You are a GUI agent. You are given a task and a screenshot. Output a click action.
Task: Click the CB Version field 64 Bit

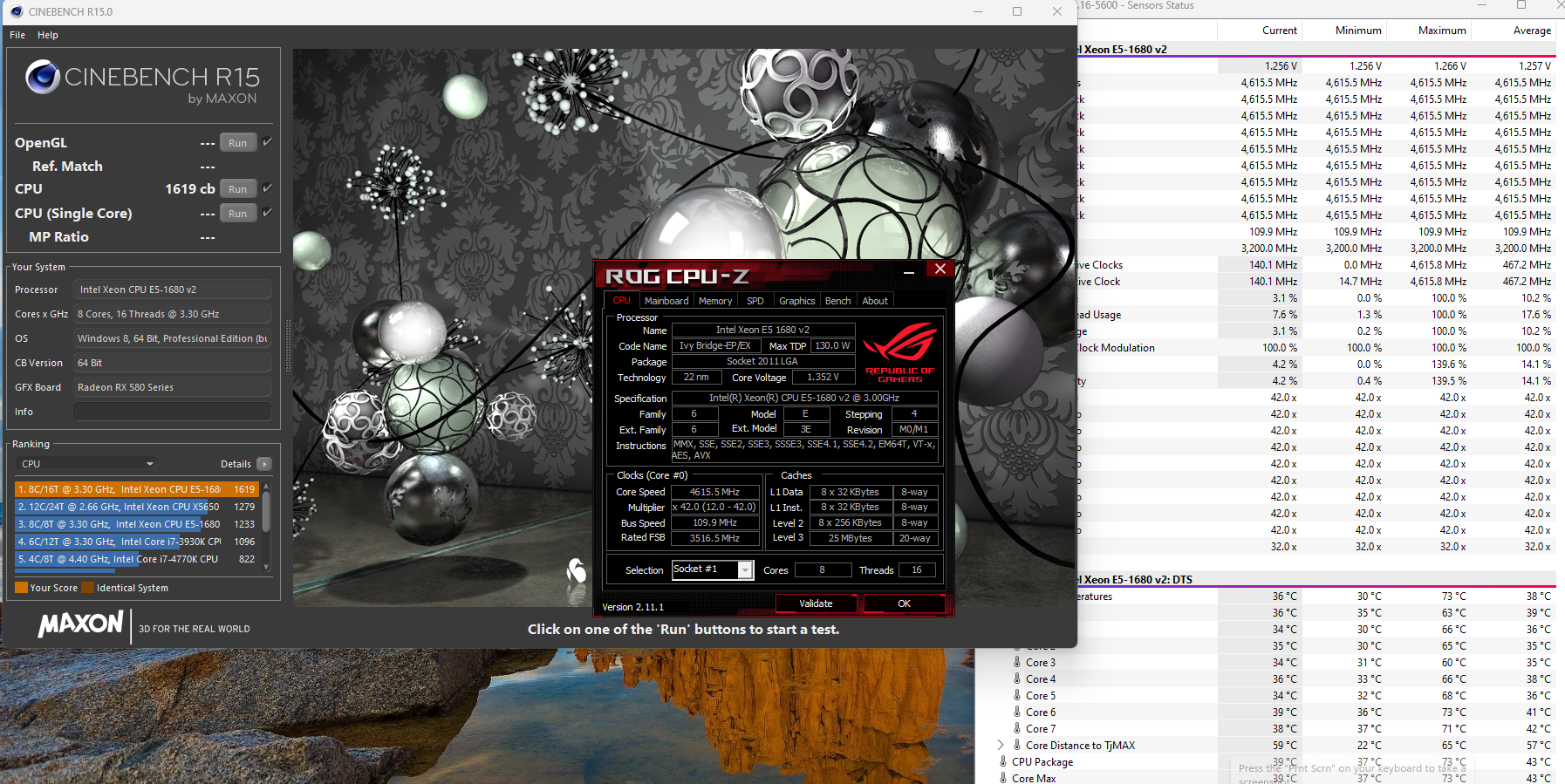coord(172,363)
